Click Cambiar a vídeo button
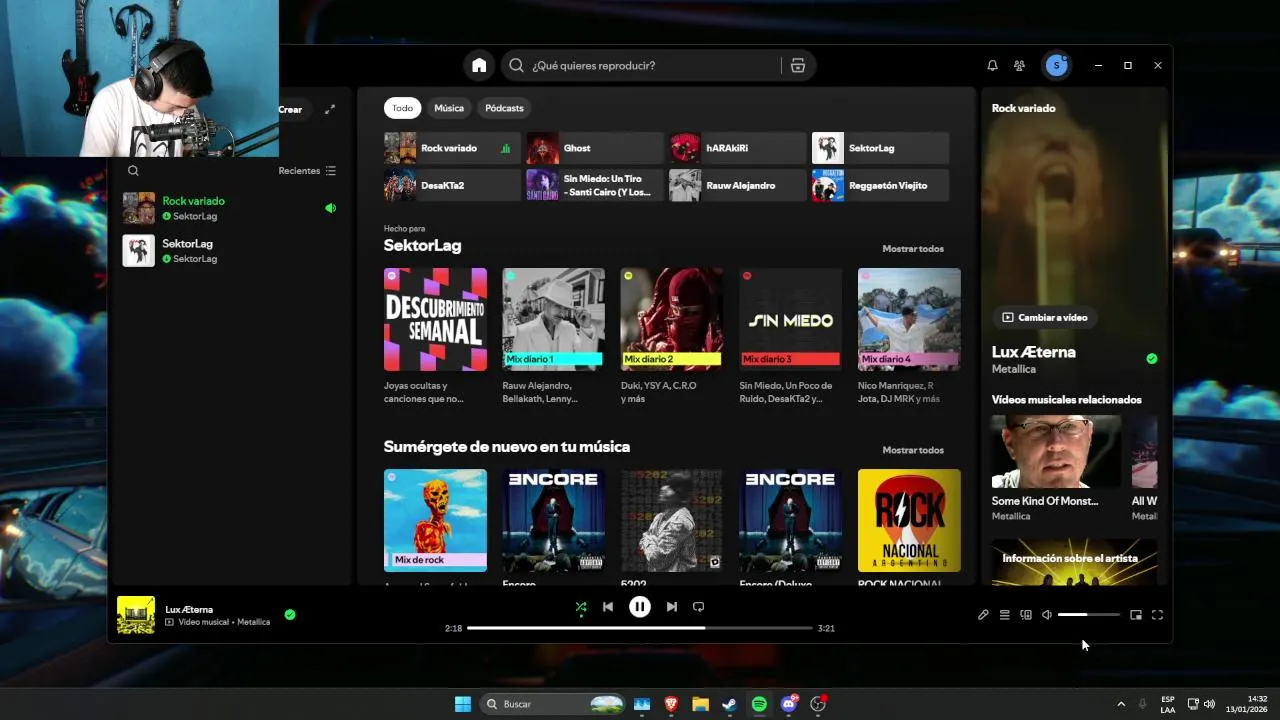 click(x=1045, y=317)
